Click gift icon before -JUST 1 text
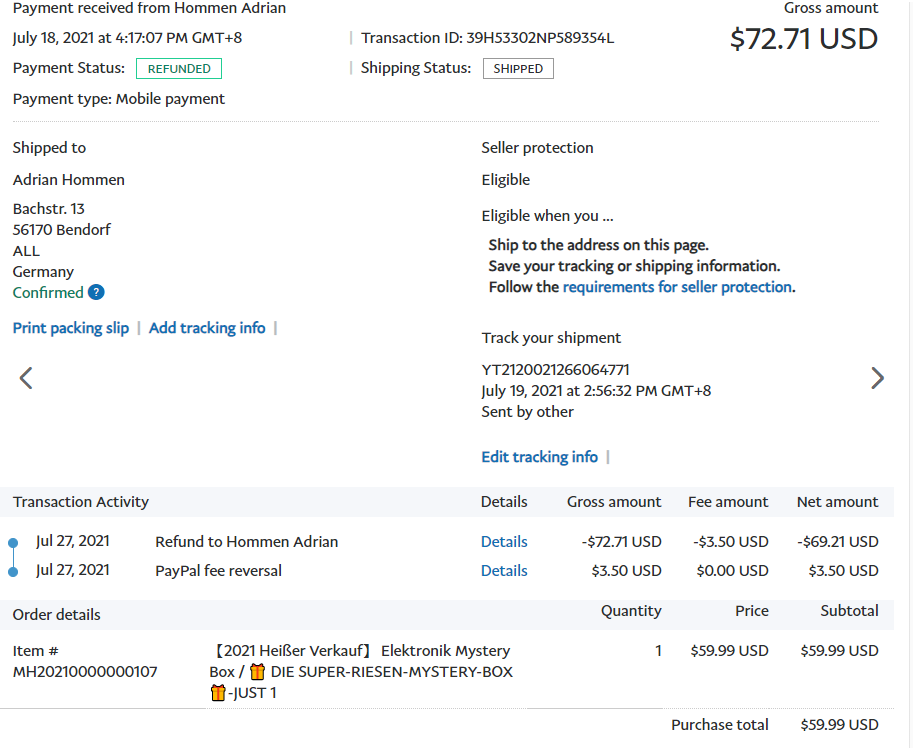This screenshot has height=748, width=916. 218,693
